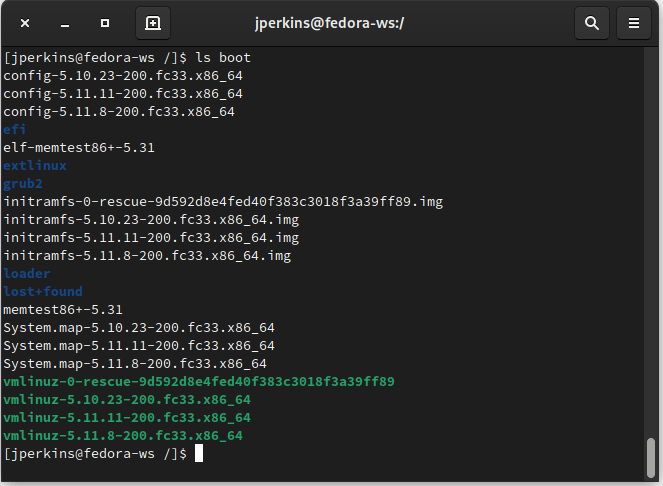Select config-5.11.8-200.fc33.x86_64 line
Viewport: 663px width, 486px height.
pyautogui.click(x=119, y=112)
